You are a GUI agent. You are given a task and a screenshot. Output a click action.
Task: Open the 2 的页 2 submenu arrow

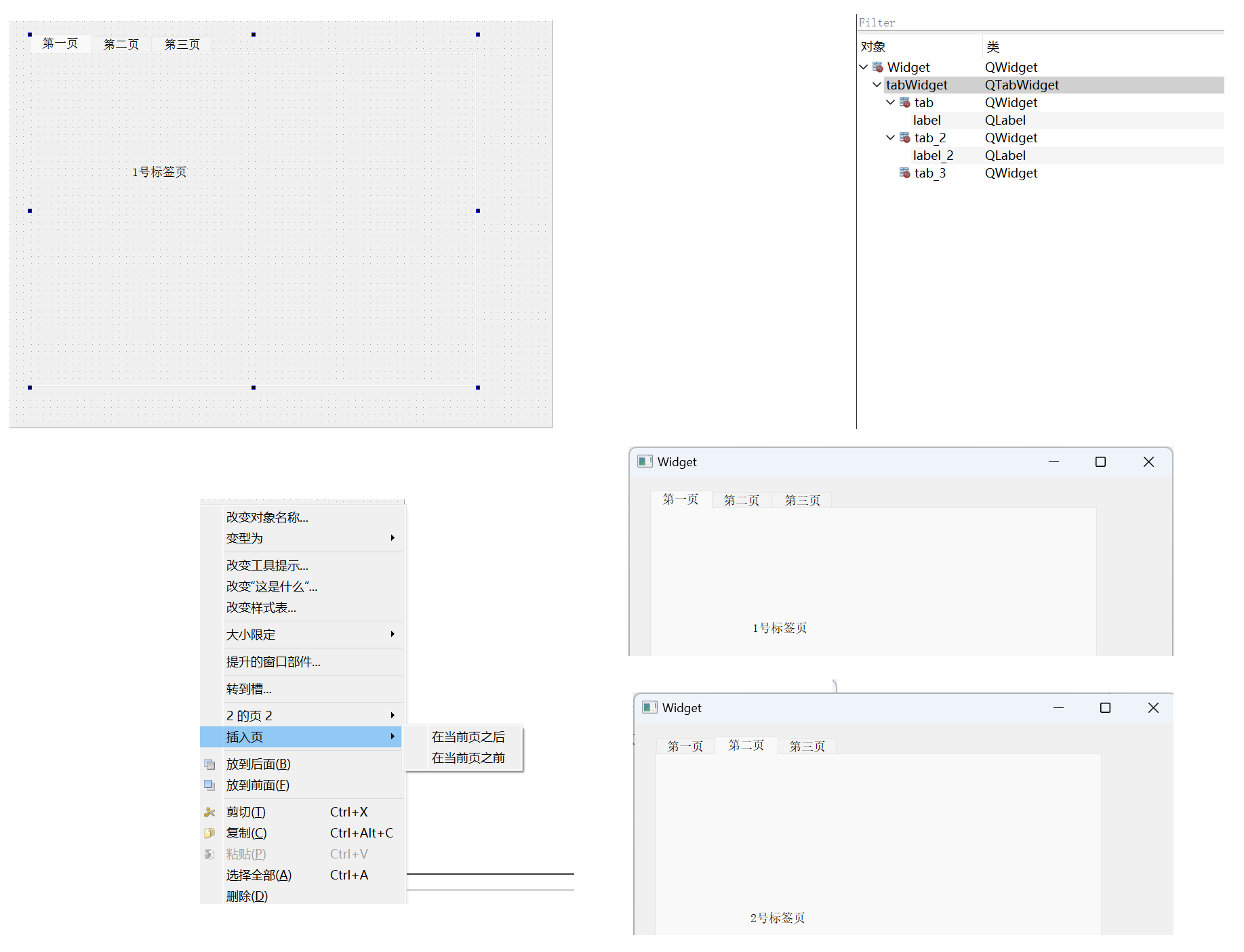tap(393, 716)
